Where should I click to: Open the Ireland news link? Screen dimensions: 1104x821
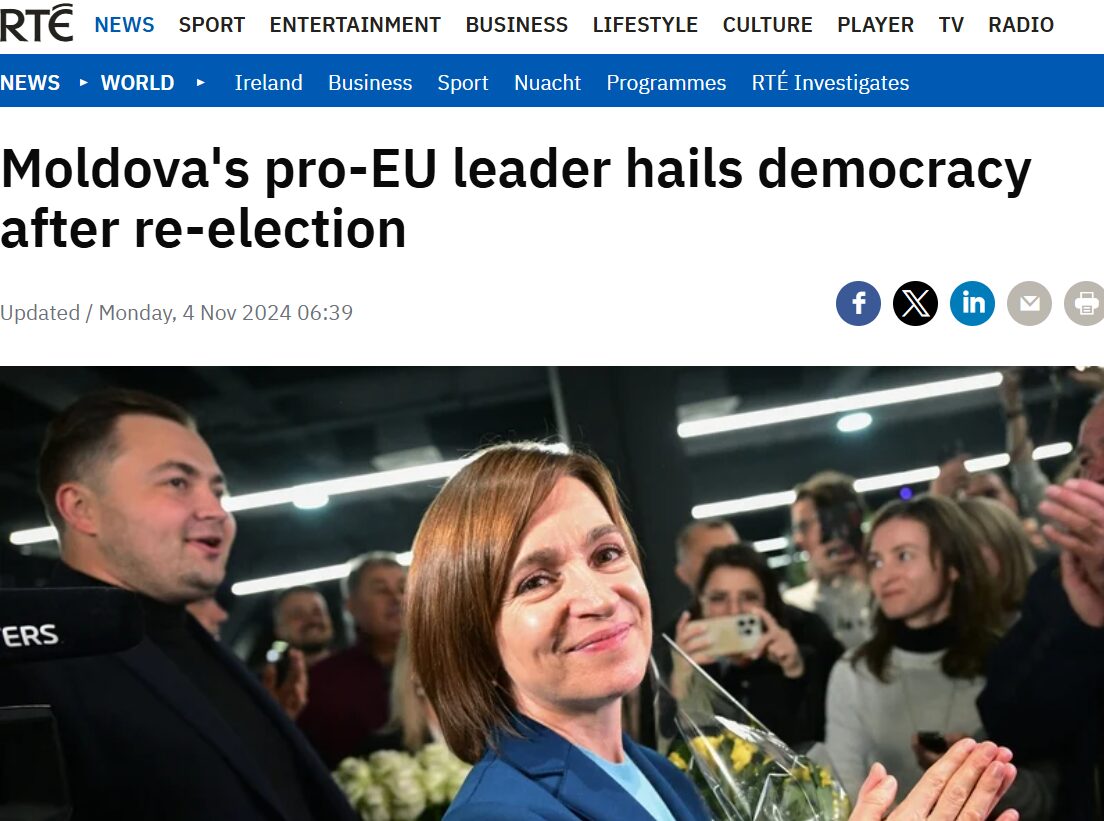point(268,82)
